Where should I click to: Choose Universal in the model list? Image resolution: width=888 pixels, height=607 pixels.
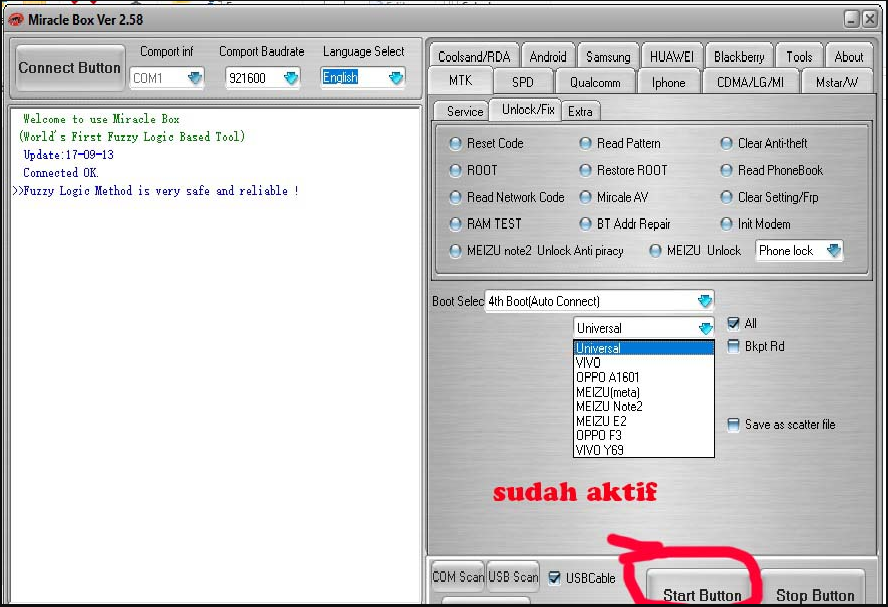[643, 348]
